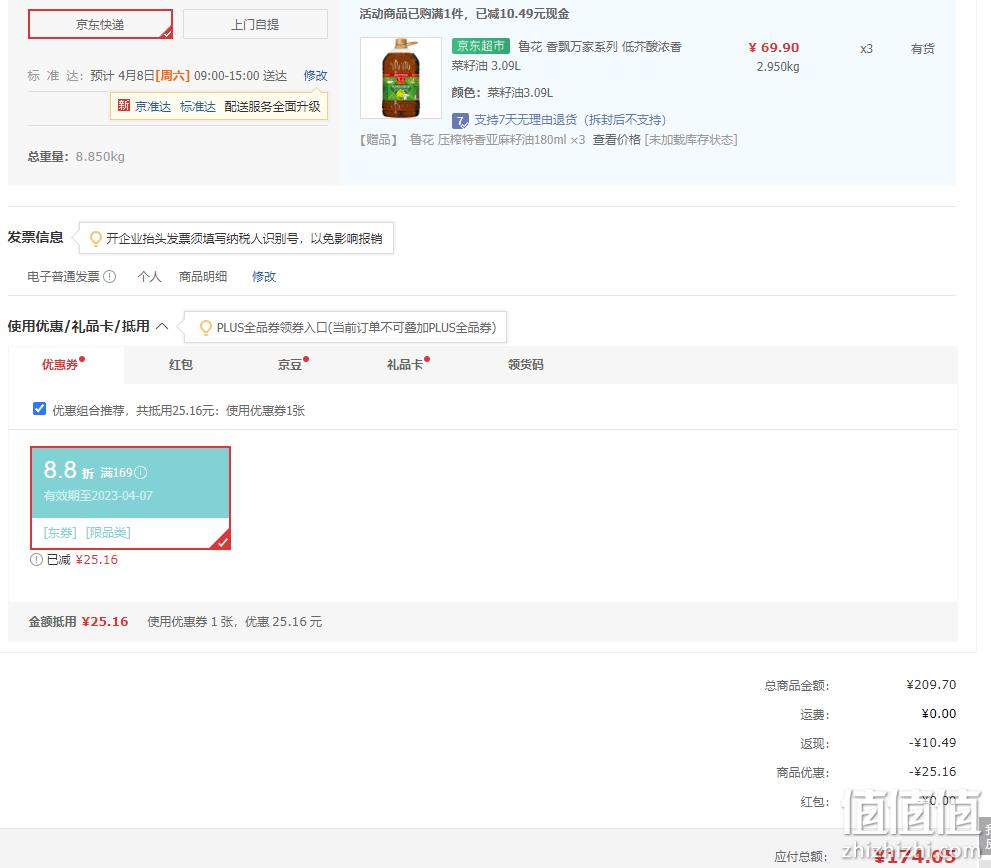
Task: Select the 京东快递 delivery option
Action: [100, 24]
